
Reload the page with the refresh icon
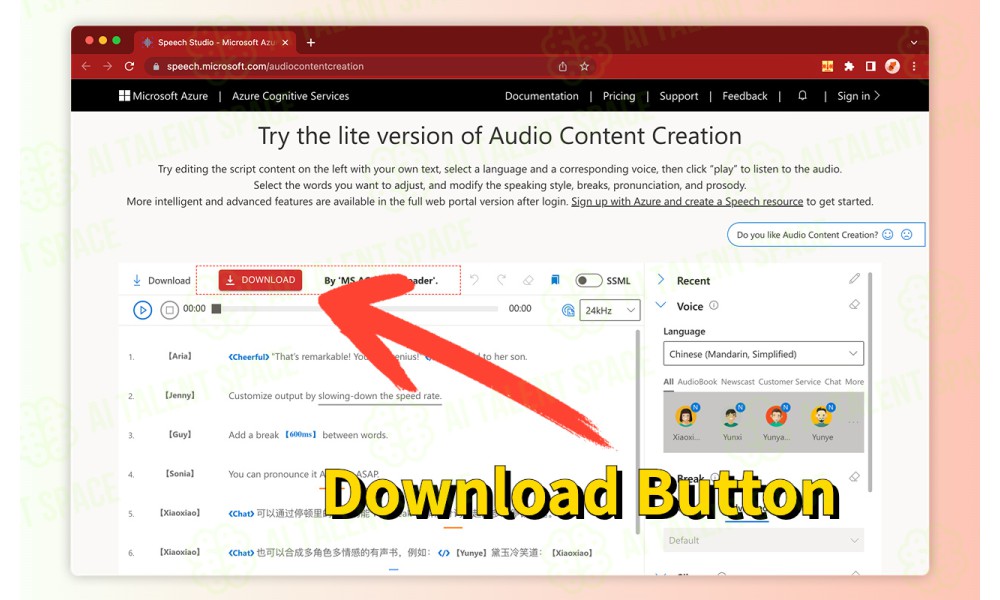tap(129, 66)
